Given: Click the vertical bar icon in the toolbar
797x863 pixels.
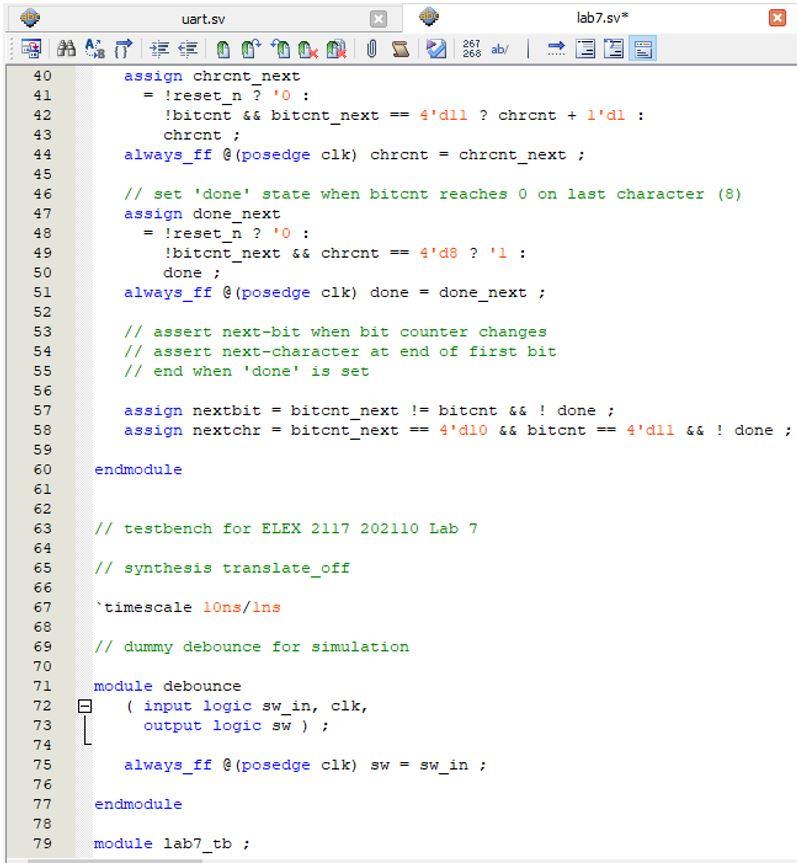Looking at the screenshot, I should point(528,49).
